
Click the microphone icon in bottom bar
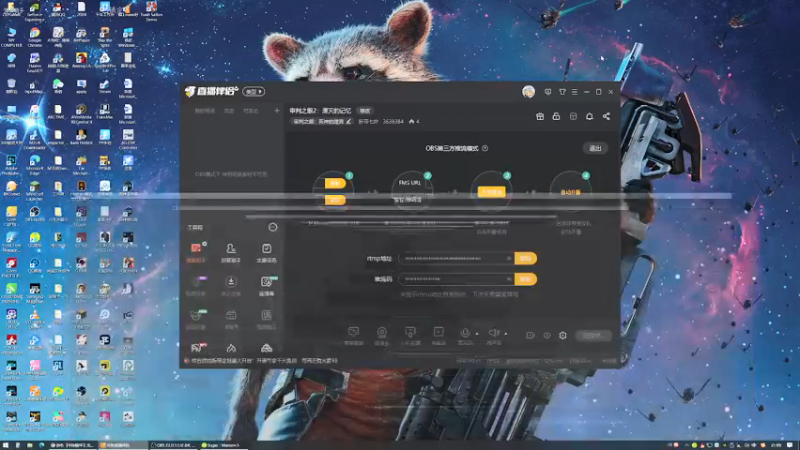465,334
